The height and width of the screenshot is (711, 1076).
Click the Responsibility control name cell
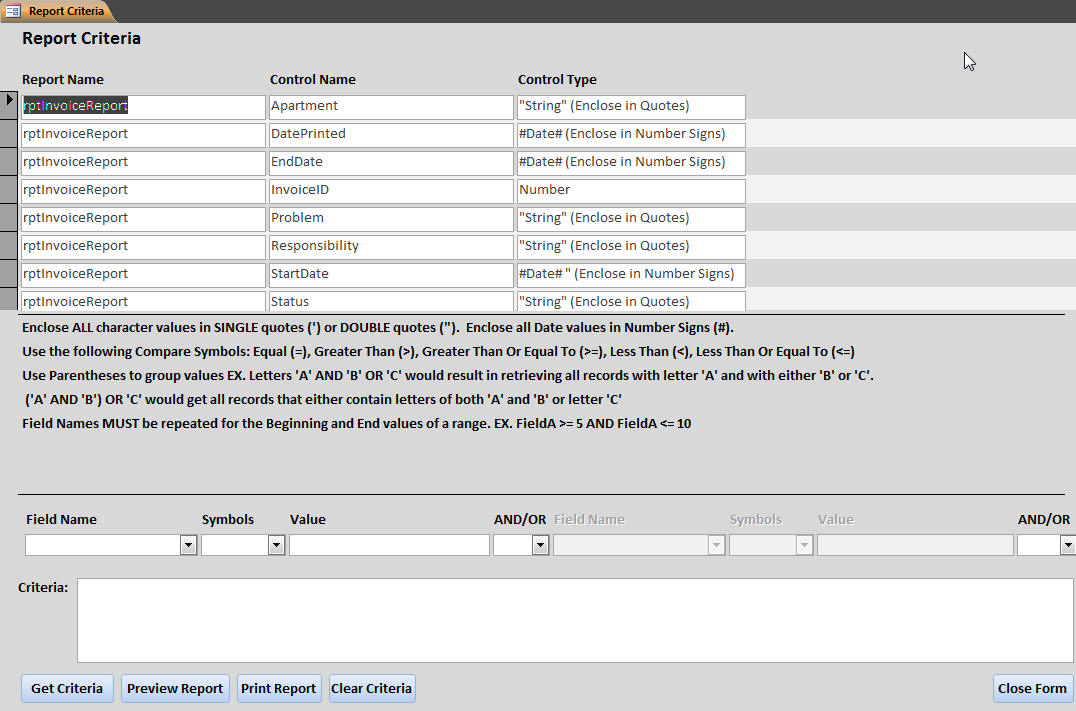click(x=391, y=247)
